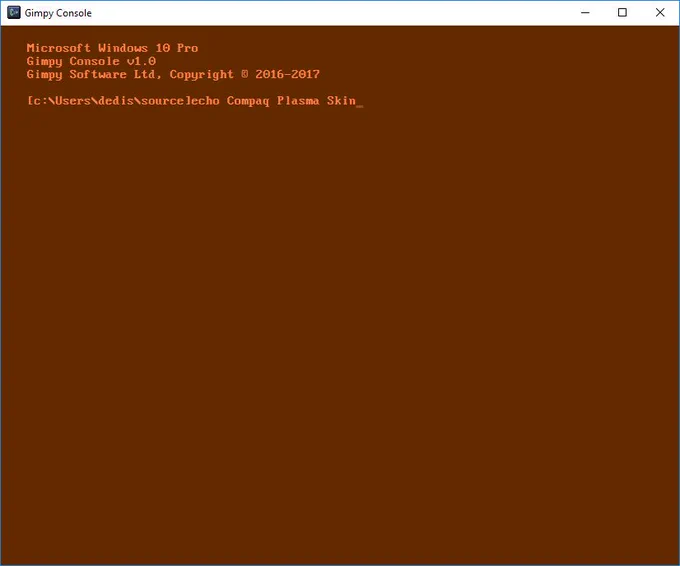Screen dimensions: 680x566
Task: Click the command text "echo Compaq Plasma Skin"
Action: pyautogui.click(x=273, y=101)
